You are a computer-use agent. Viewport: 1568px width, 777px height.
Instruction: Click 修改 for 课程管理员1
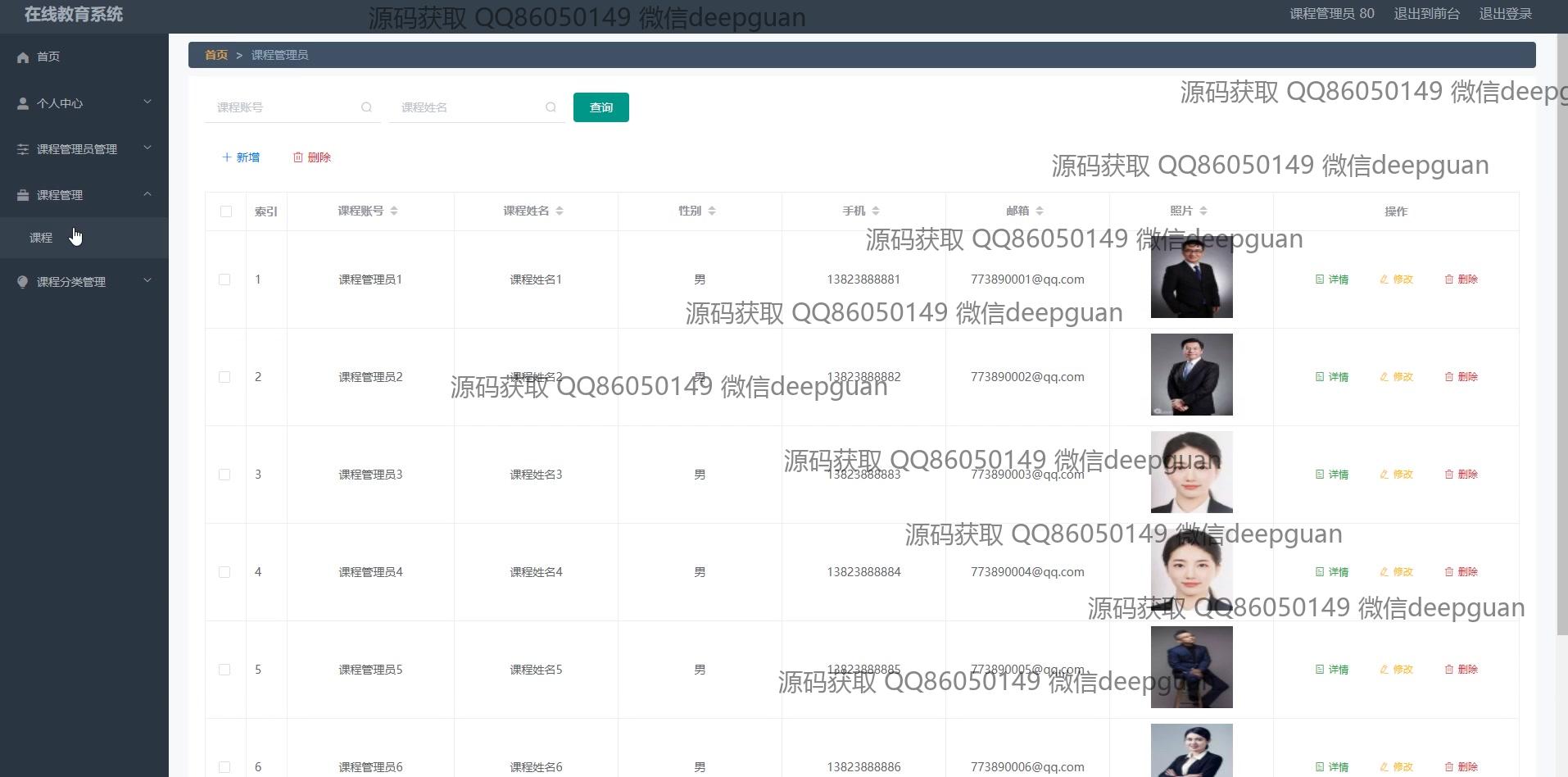1397,279
